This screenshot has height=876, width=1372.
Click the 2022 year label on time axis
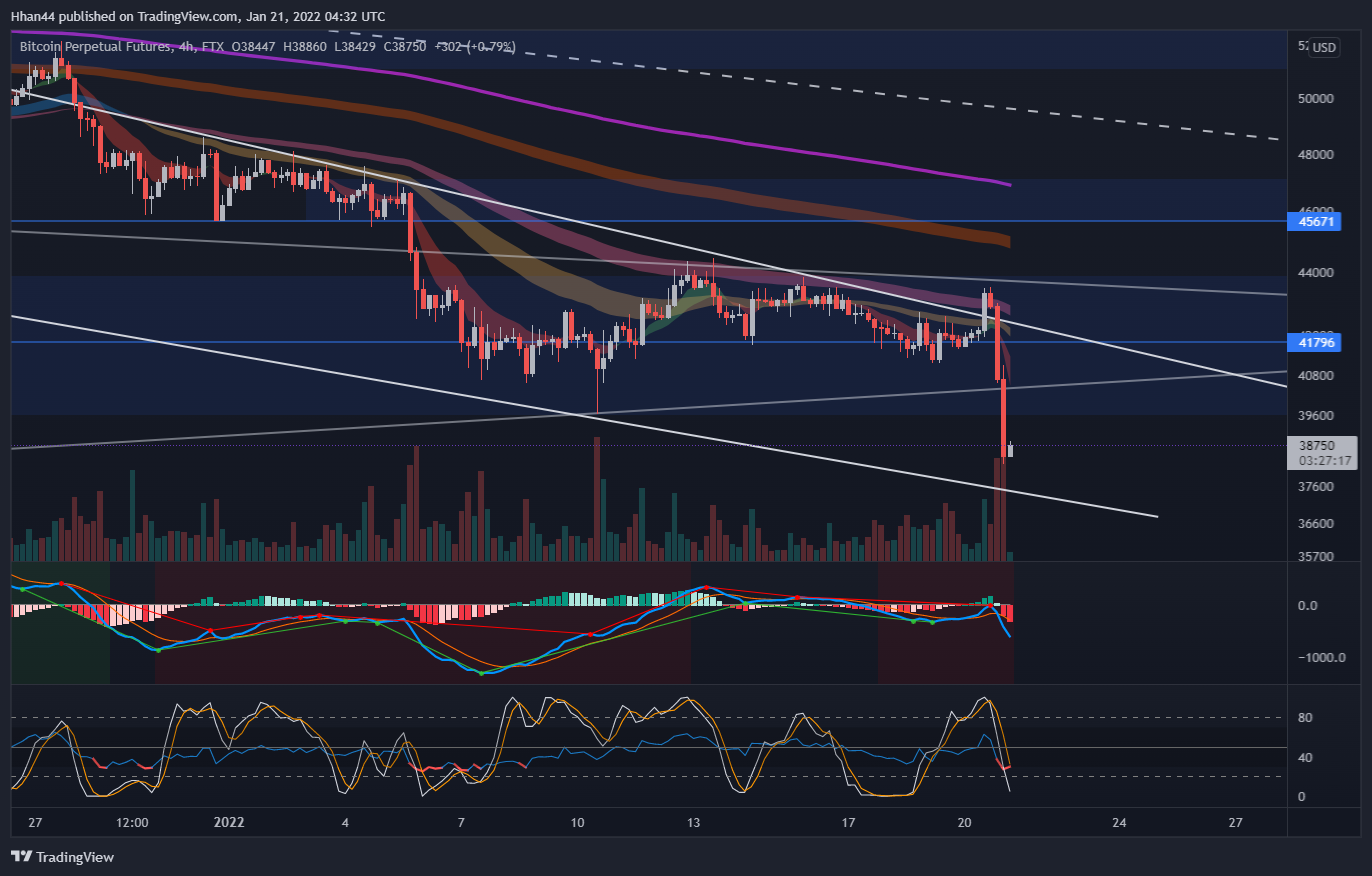point(229,823)
